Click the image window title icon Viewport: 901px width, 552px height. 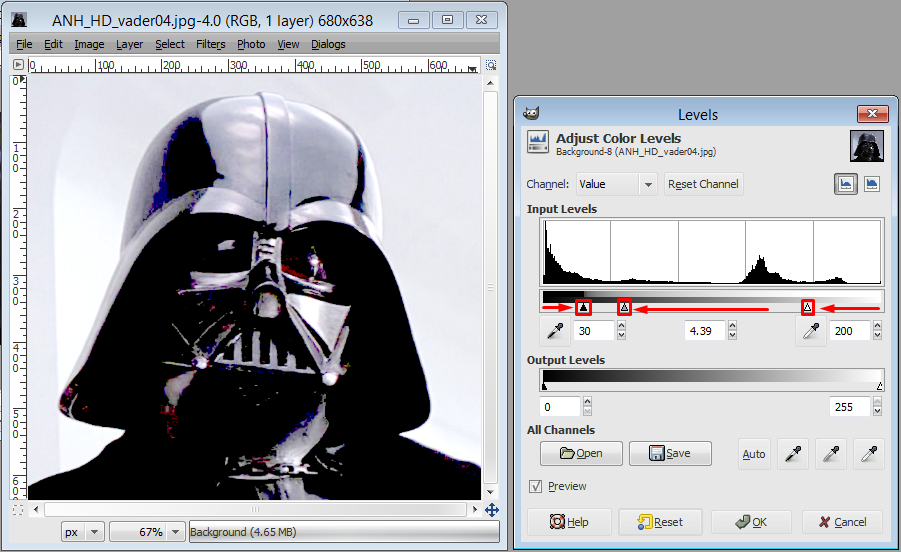click(18, 20)
